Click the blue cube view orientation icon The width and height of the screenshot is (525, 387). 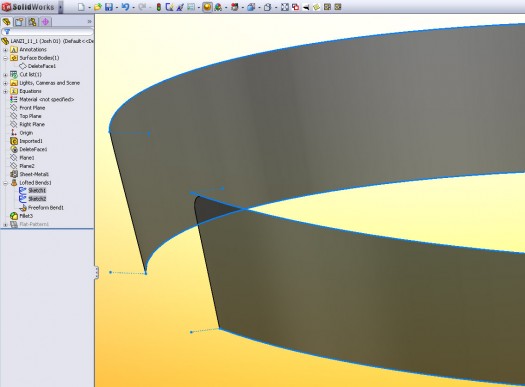coord(251,7)
